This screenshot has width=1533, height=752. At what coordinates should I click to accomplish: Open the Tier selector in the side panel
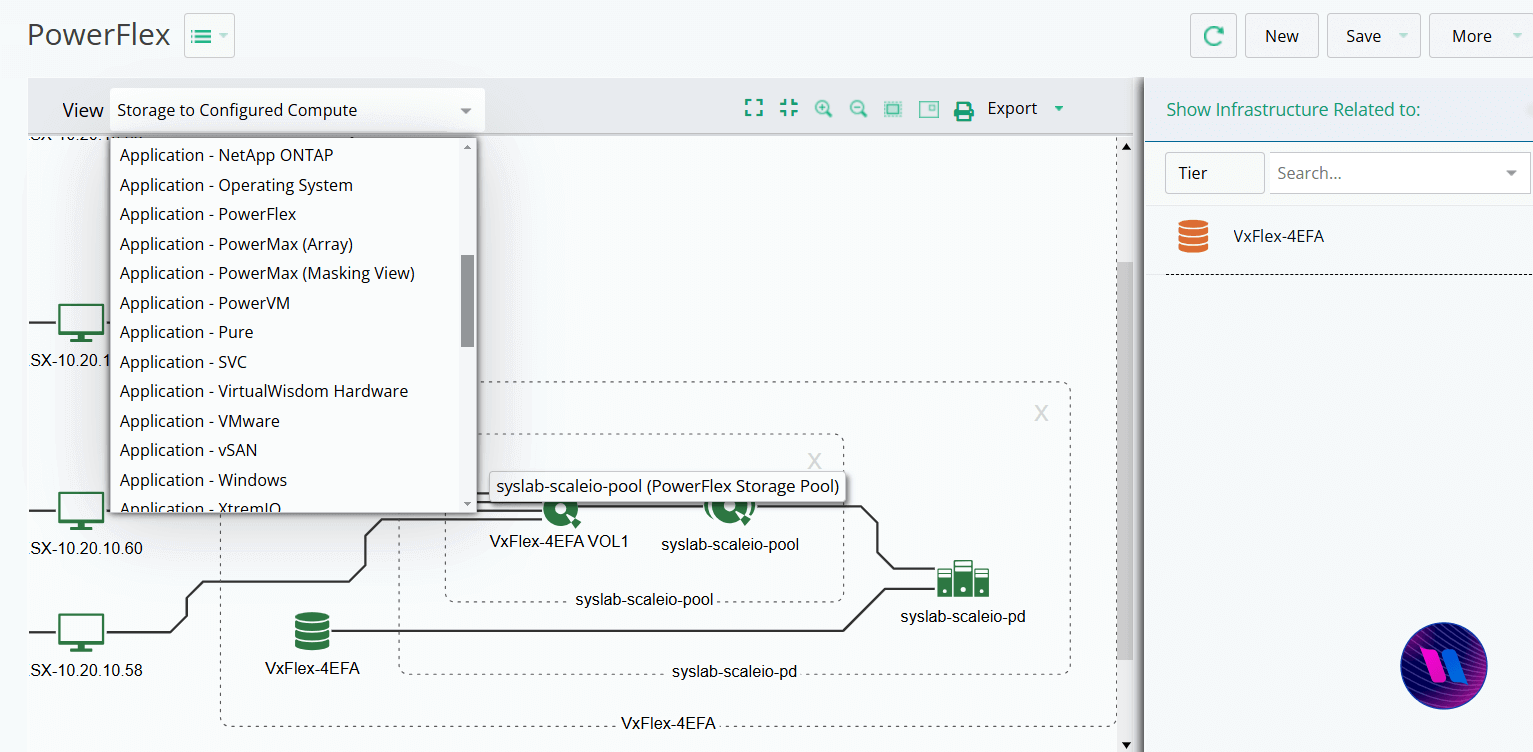coord(1215,173)
